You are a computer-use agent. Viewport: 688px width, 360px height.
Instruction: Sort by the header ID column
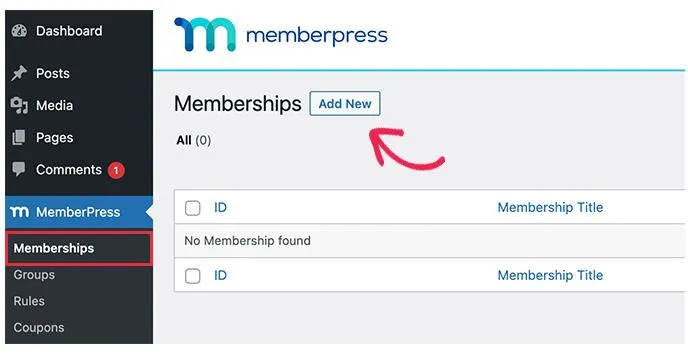[x=220, y=207]
